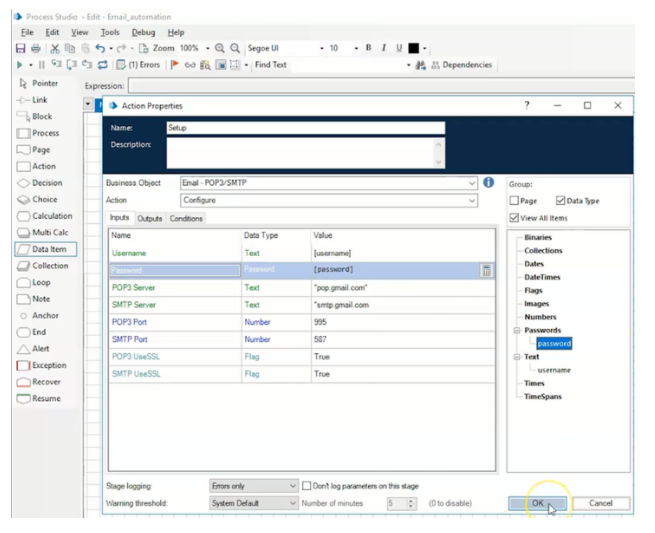Pick the Collection stage tool
The width and height of the screenshot is (655, 533).
[49, 266]
